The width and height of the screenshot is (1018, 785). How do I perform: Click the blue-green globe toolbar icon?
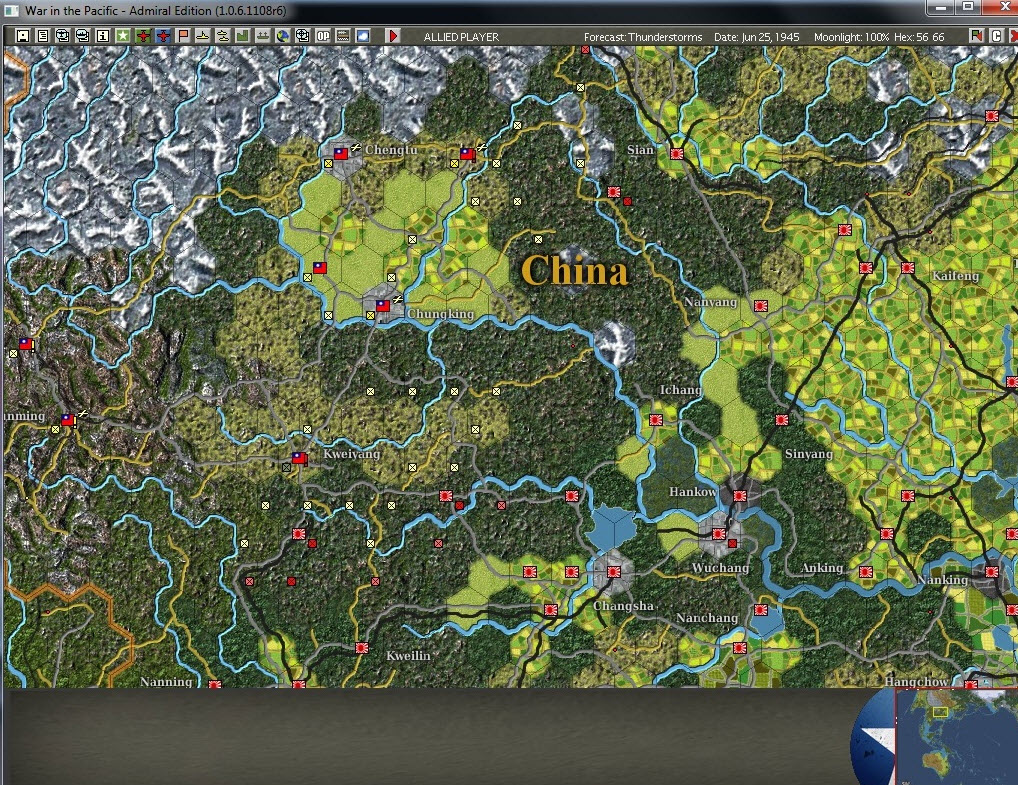pos(282,36)
